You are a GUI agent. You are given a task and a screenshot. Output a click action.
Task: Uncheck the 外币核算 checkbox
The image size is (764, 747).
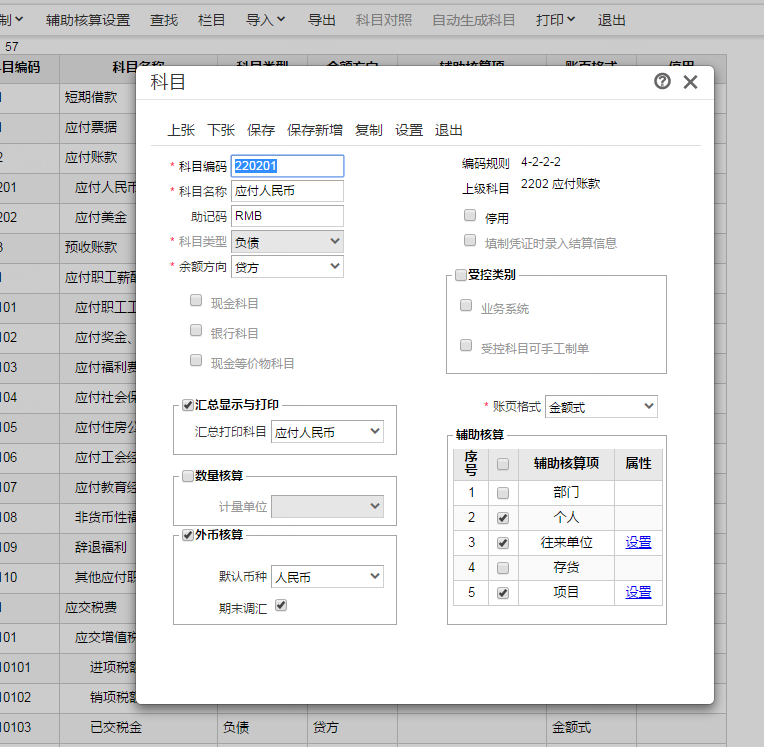coord(188,536)
